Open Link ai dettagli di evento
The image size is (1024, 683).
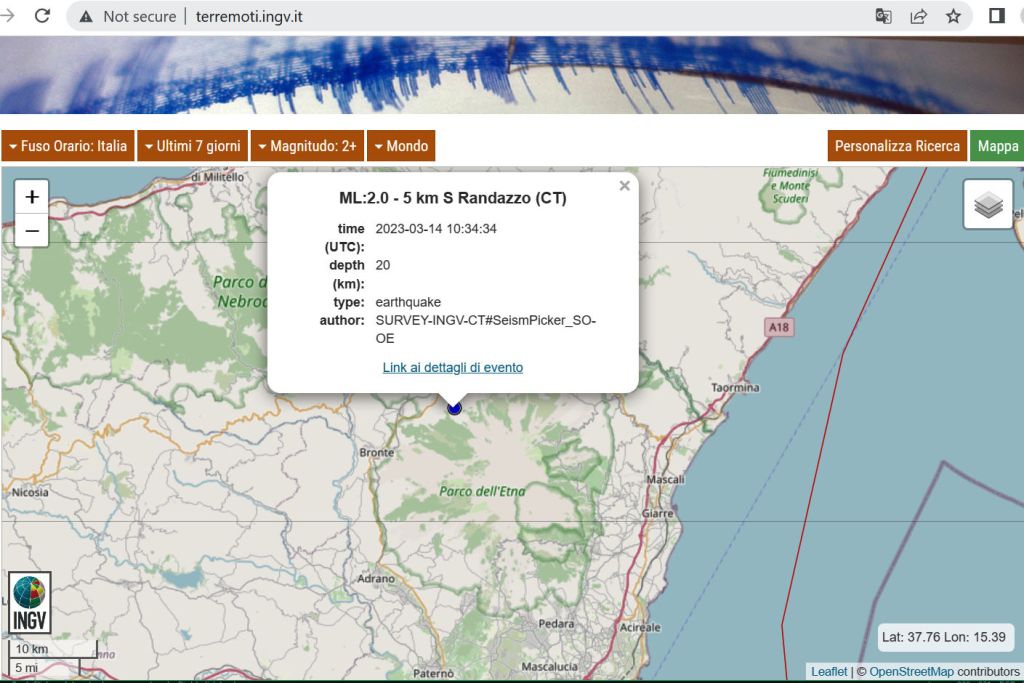tap(452, 367)
